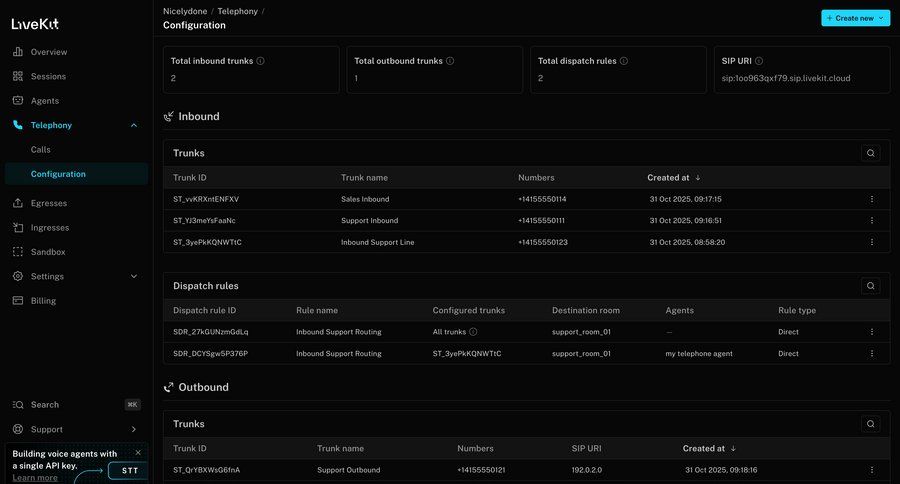
Task: Open Agents via its bot icon
Action: pos(18,100)
